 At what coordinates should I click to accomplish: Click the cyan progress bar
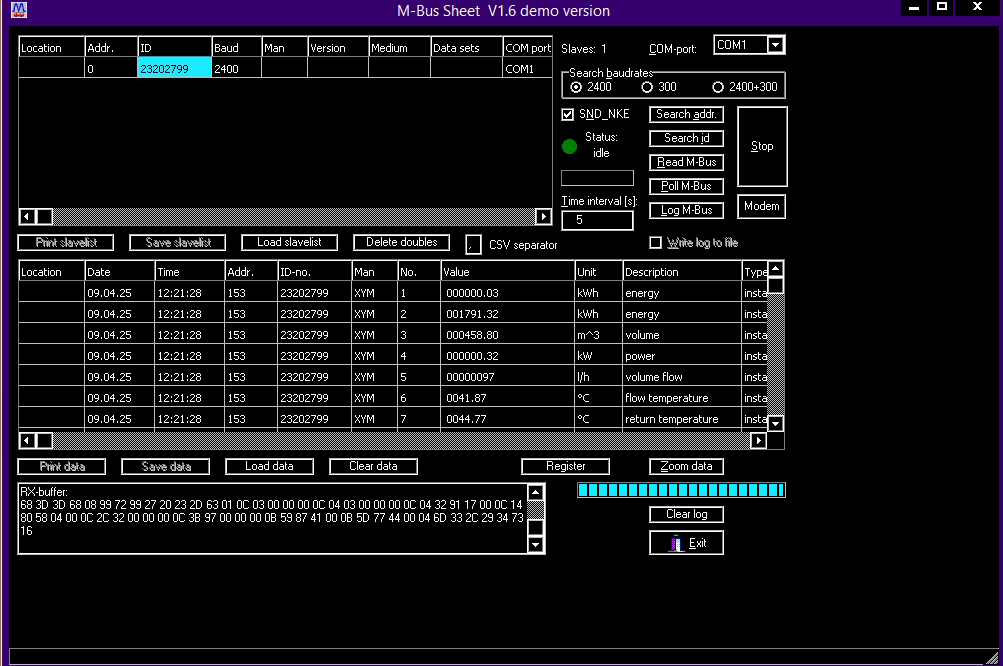(x=681, y=490)
